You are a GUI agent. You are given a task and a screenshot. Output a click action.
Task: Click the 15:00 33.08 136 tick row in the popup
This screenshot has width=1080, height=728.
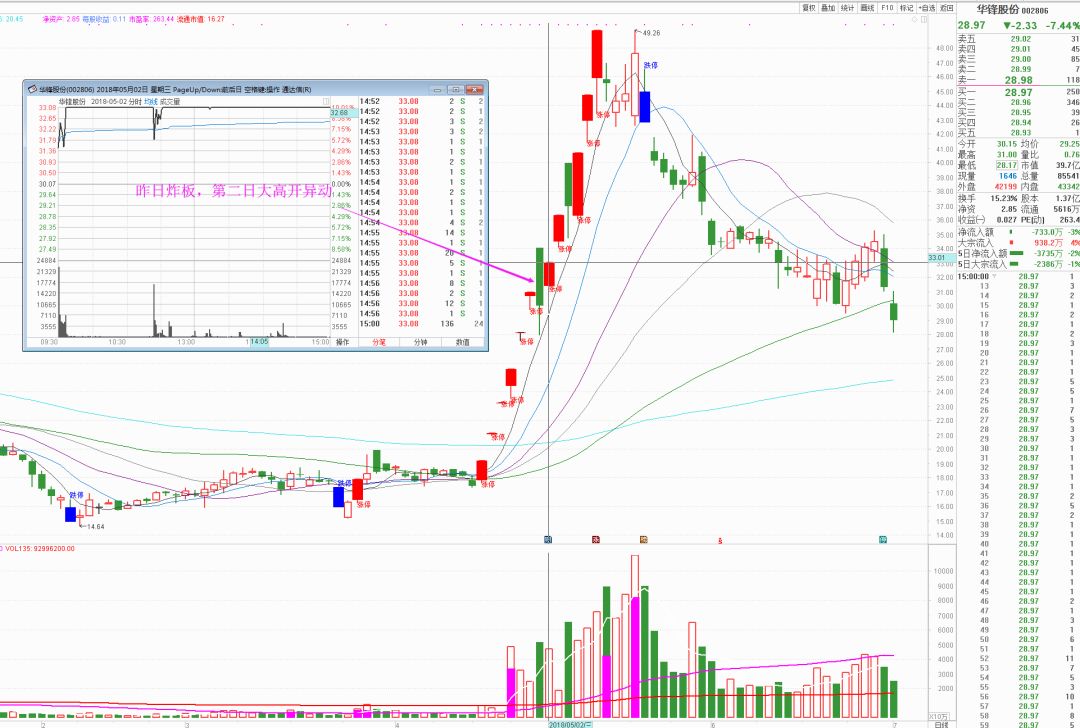pyautogui.click(x=421, y=324)
